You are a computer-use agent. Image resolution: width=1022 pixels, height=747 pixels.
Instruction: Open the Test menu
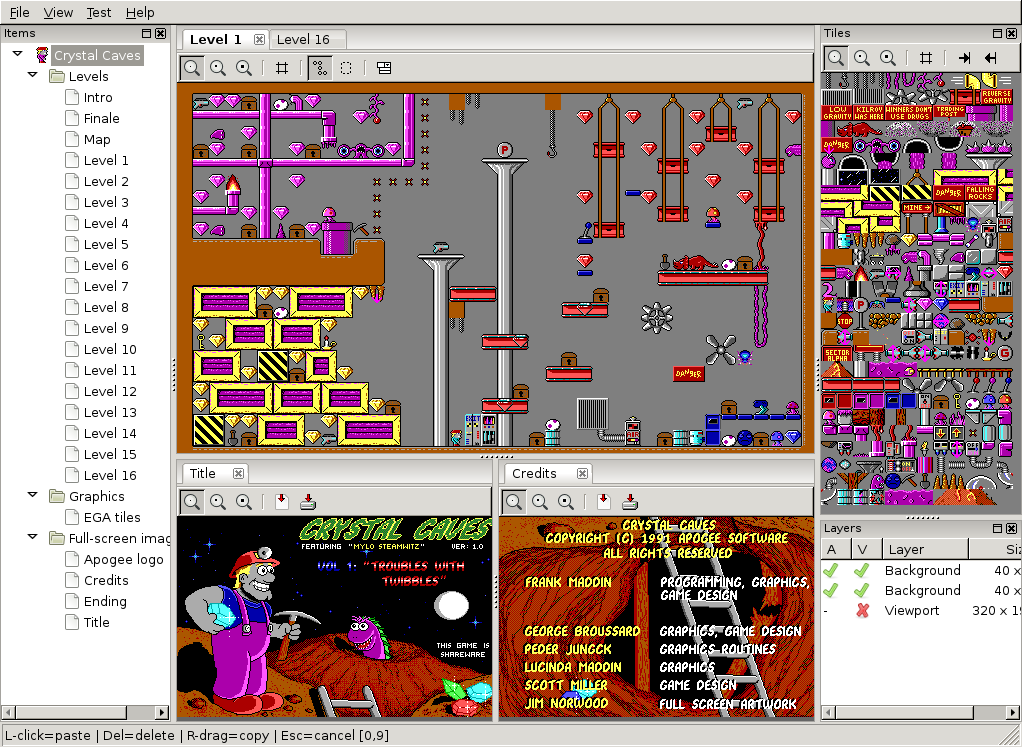click(x=99, y=12)
